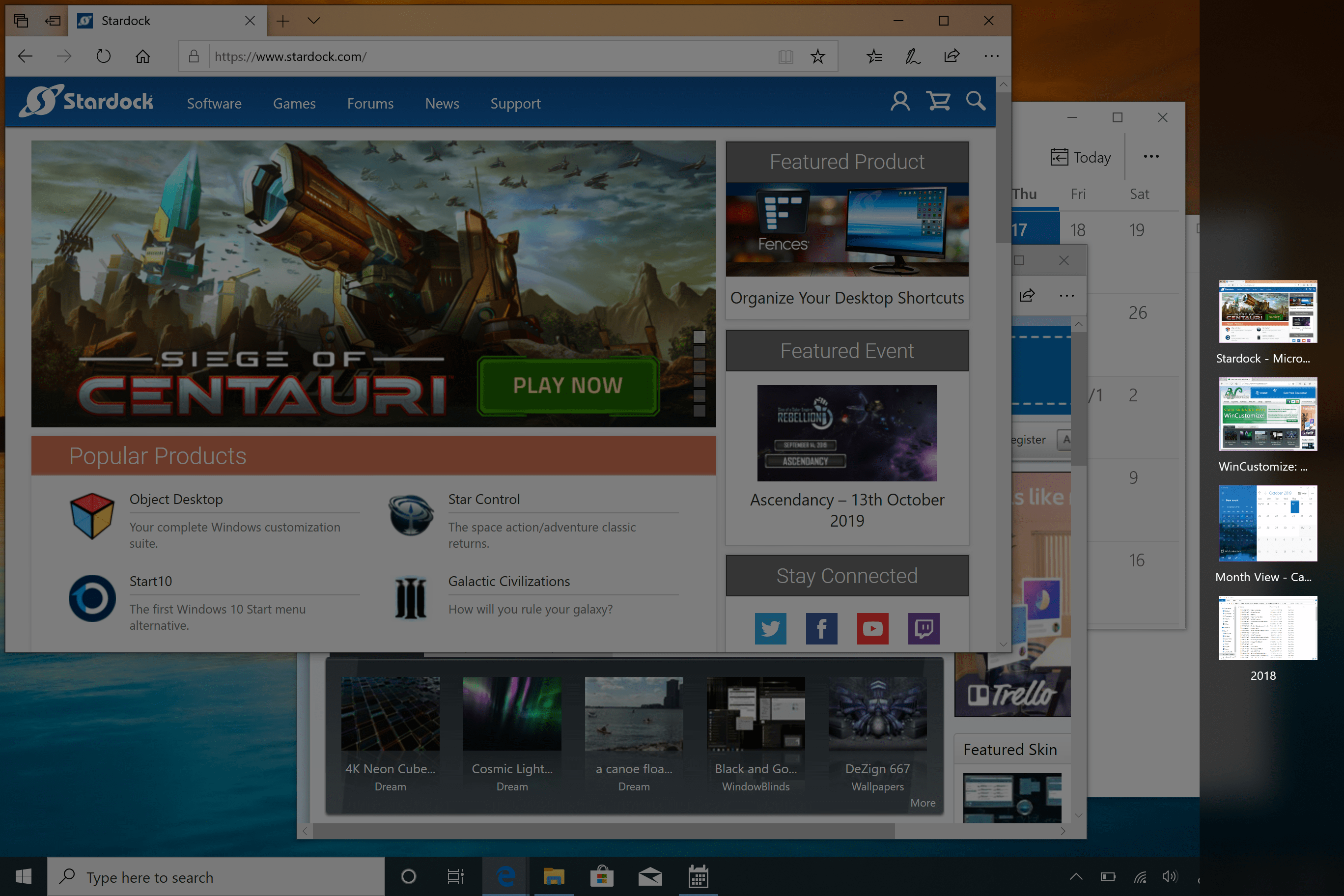Add Stardock page to favorites star

818,56
